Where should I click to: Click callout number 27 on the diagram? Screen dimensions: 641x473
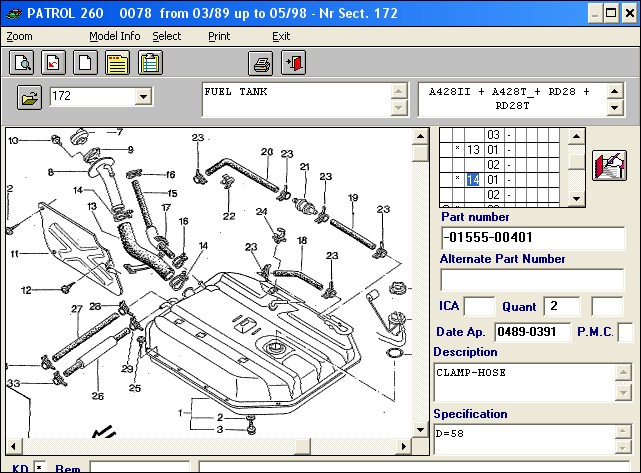(77, 309)
